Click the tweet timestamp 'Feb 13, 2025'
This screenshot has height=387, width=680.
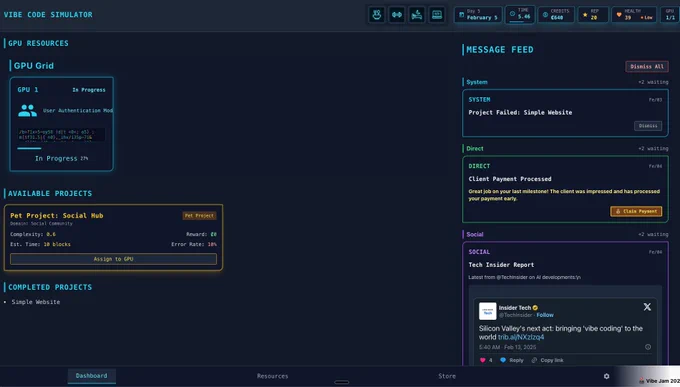(520, 347)
